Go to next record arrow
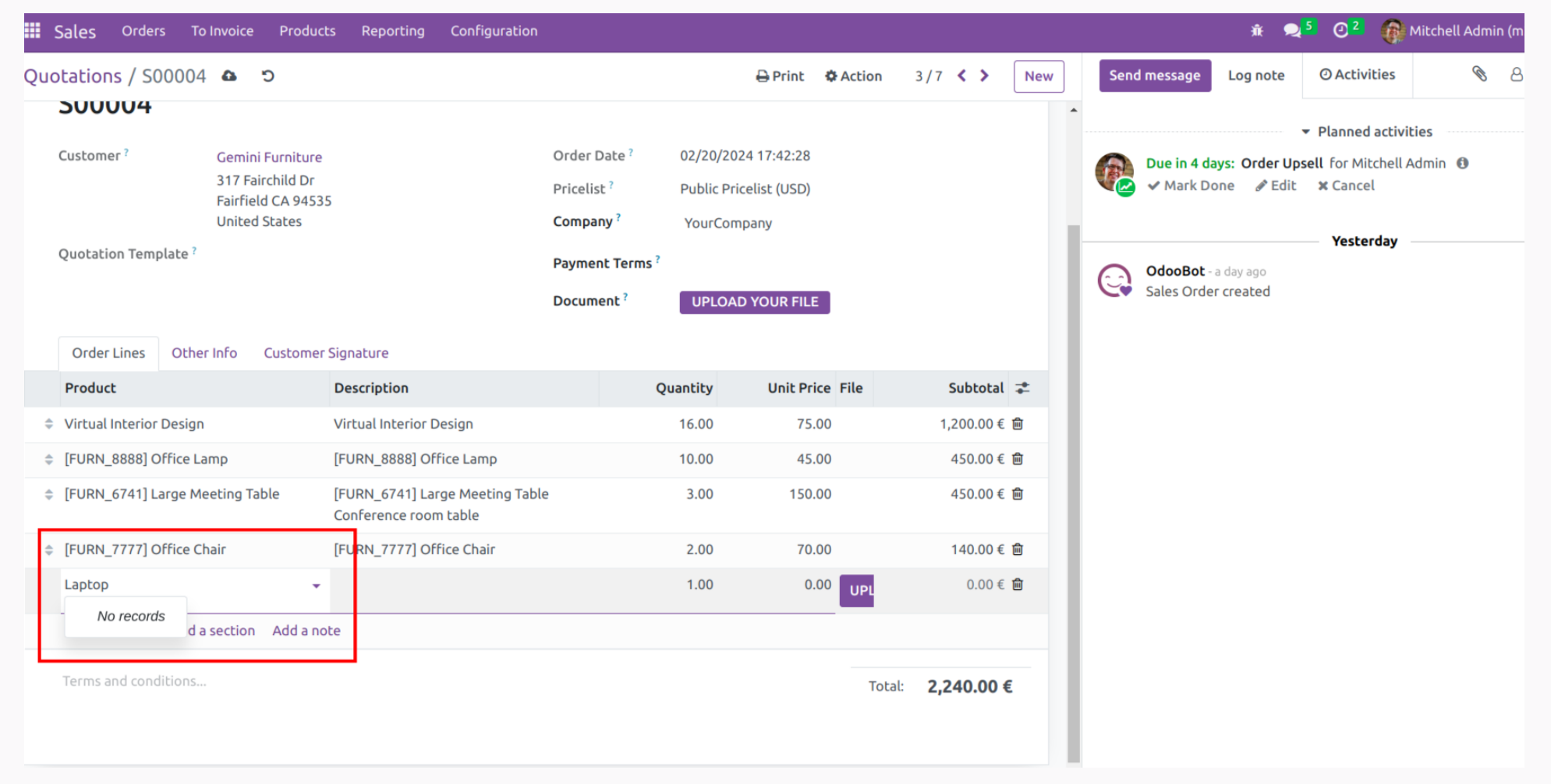The image size is (1551, 784). pos(984,76)
